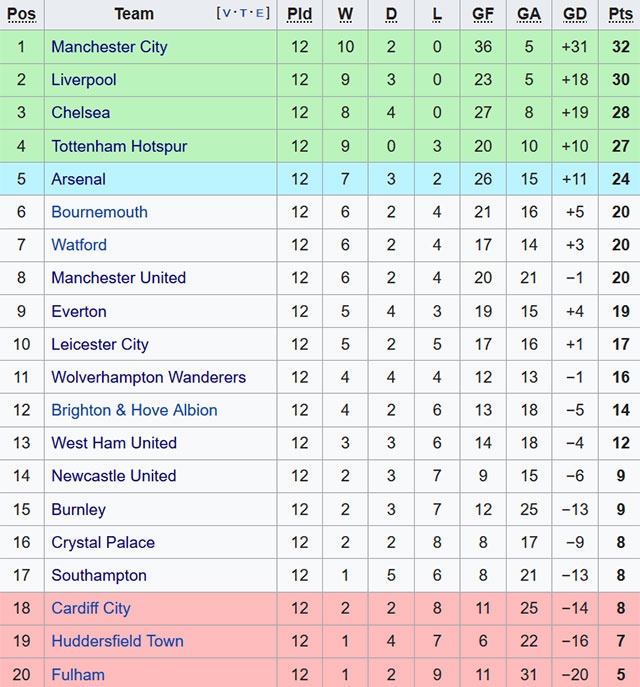Select the Chelsea link
The height and width of the screenshot is (687, 640).
(81, 113)
